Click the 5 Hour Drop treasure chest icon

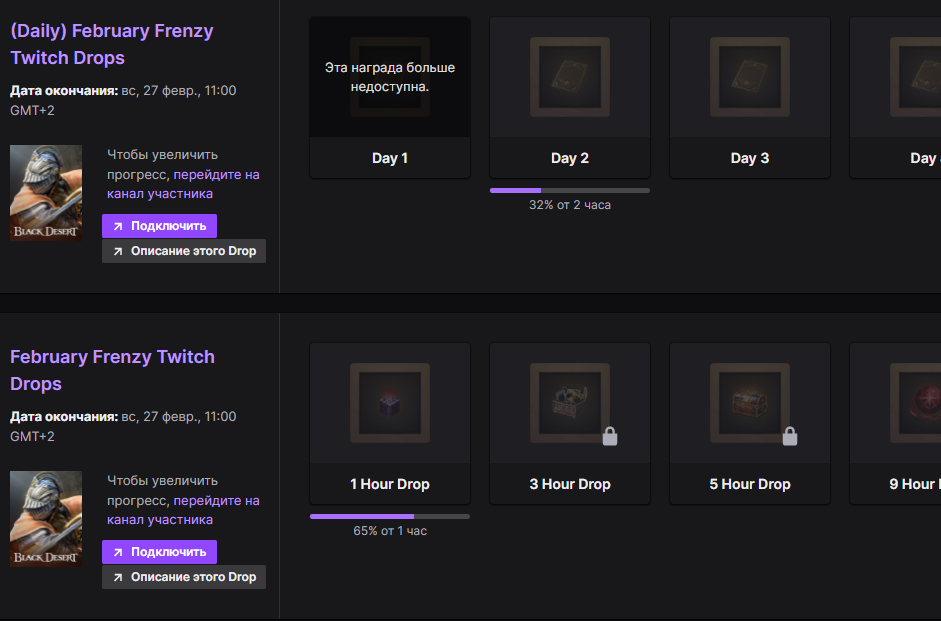(750, 403)
